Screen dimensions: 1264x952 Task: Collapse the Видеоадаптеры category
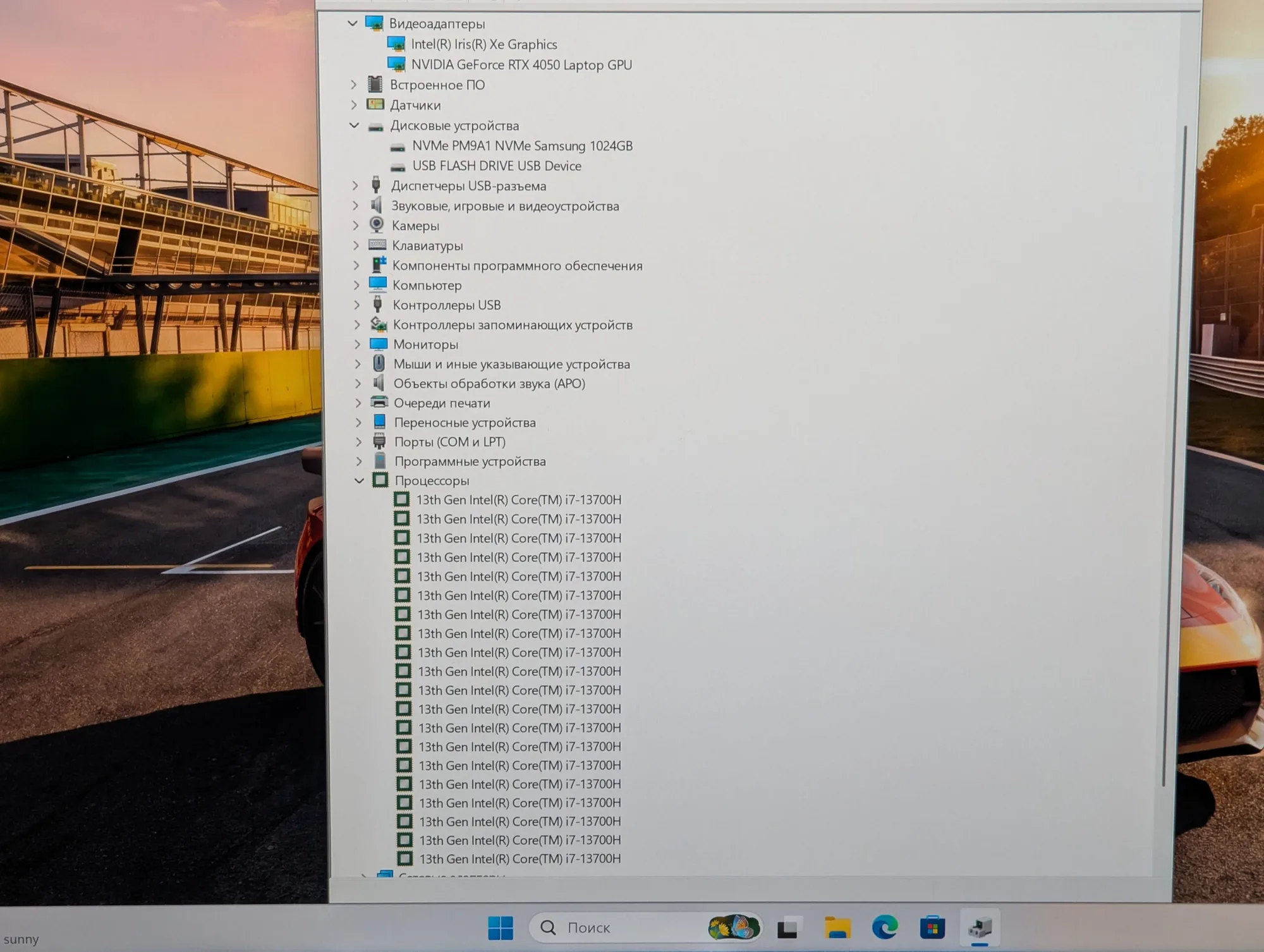point(353,23)
